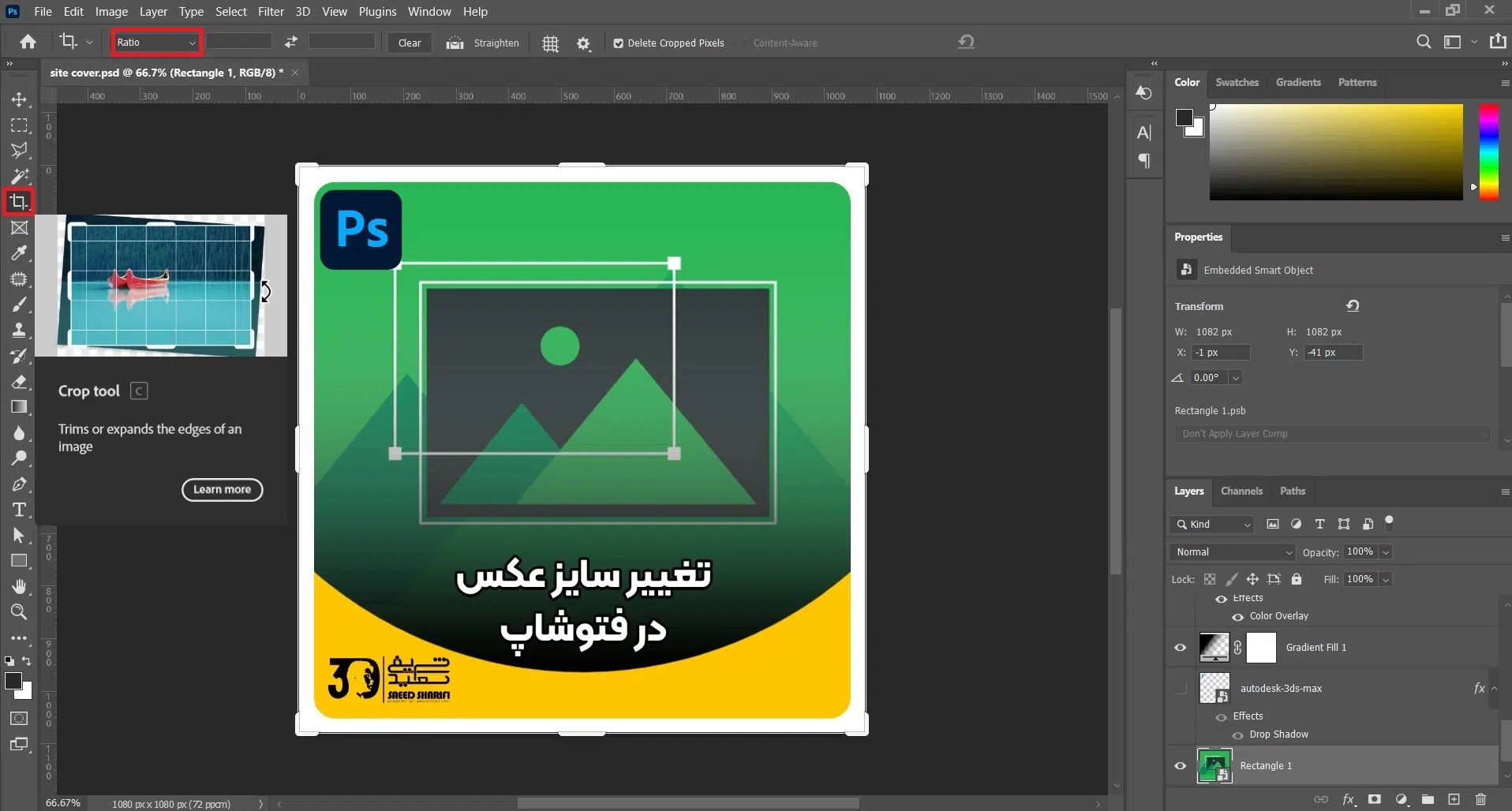Screen dimensions: 1512x811
Task: Open the Filter menu
Action: coord(271,12)
